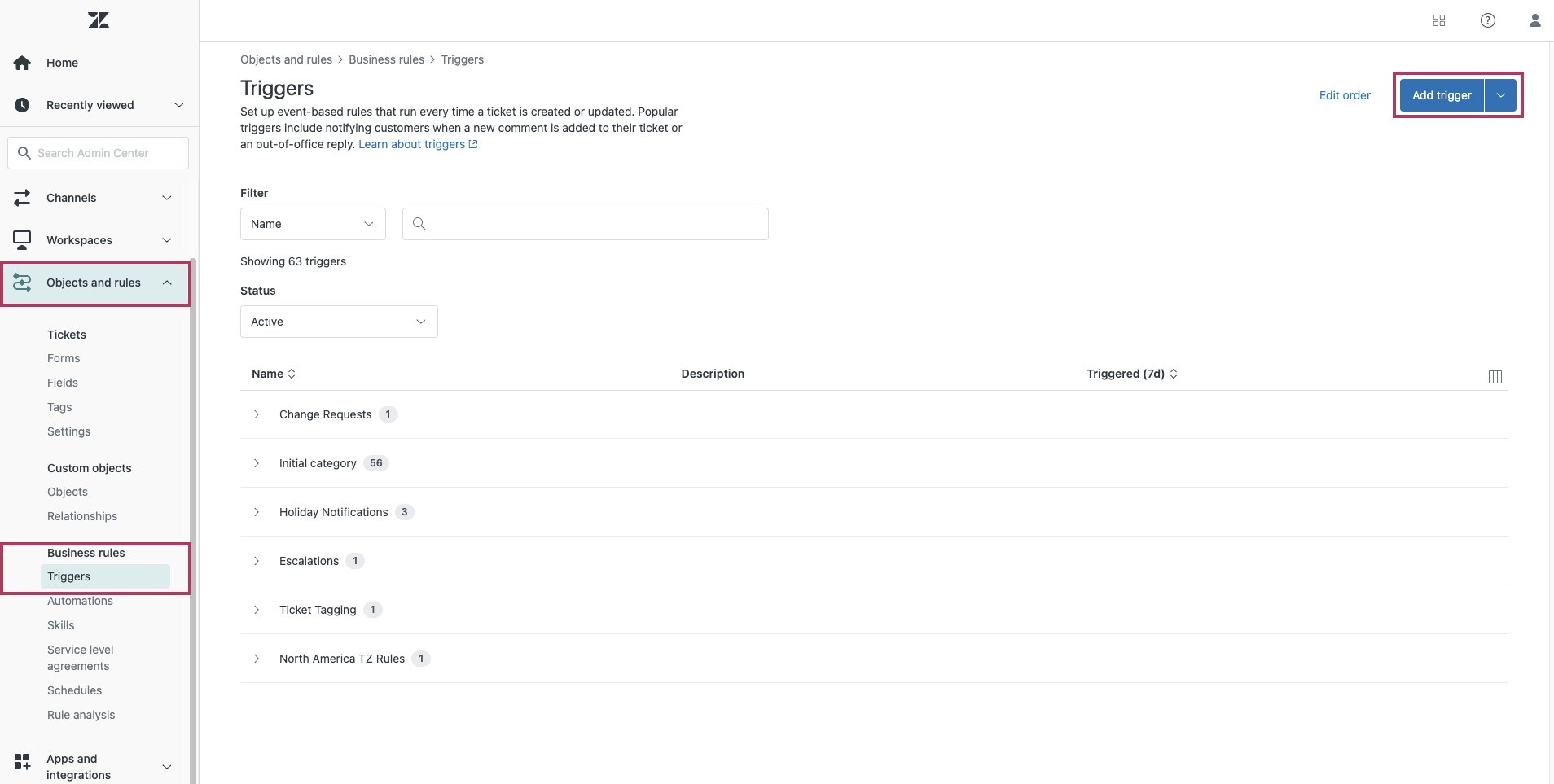Click Objects and rules breadcrumb
Viewport: 1554px width, 784px height.
click(286, 59)
